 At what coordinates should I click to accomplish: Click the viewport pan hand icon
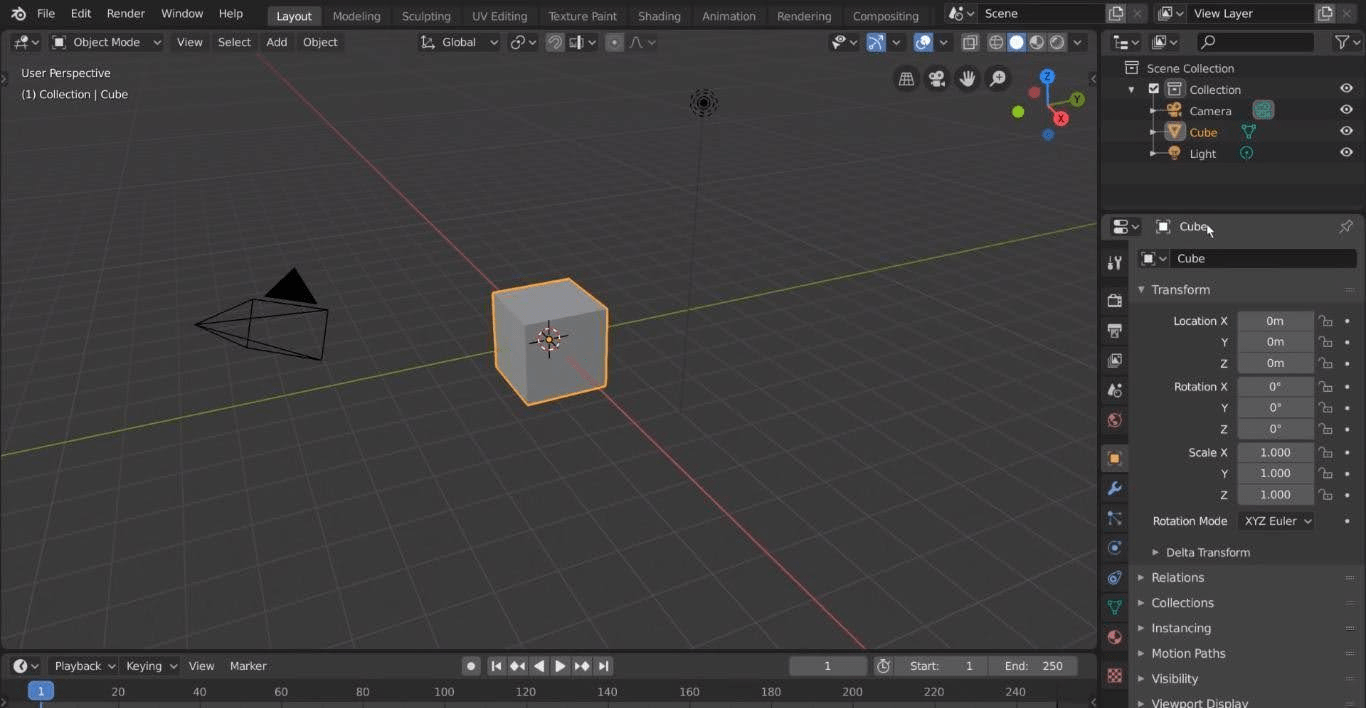point(967,79)
